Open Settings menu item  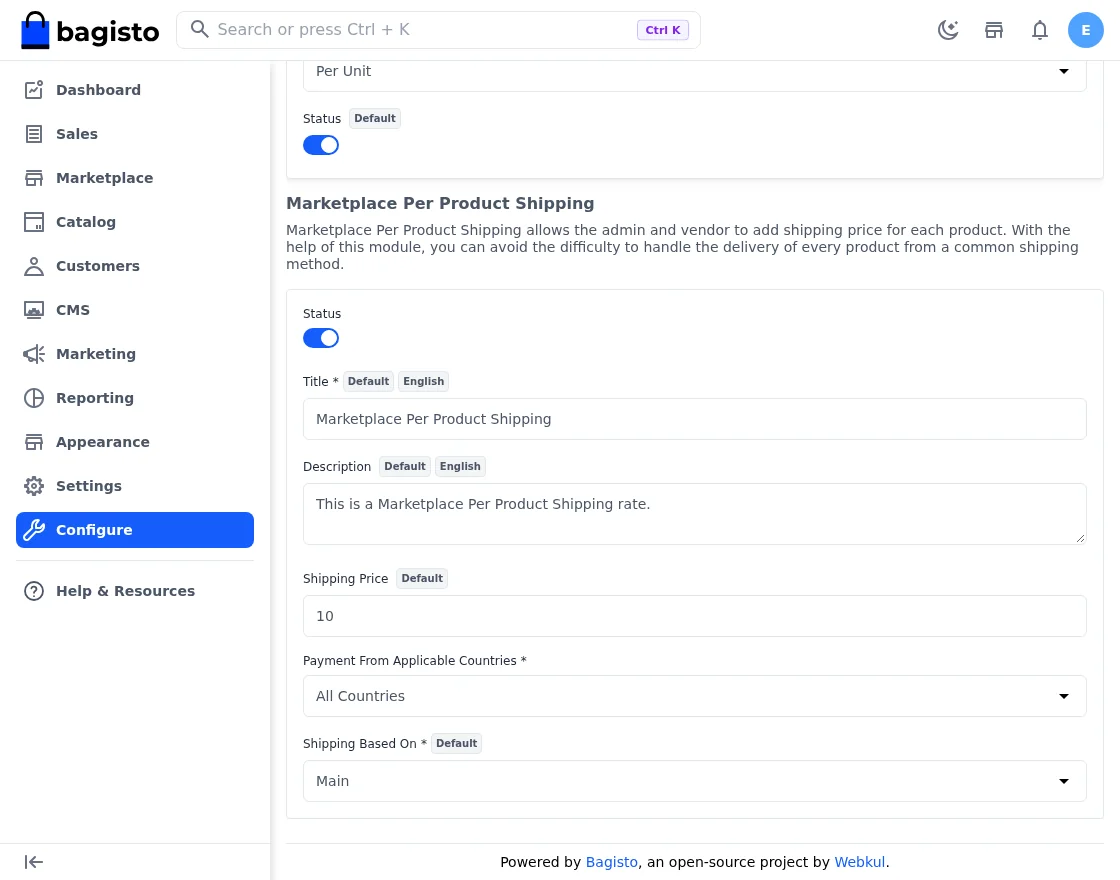(134, 486)
